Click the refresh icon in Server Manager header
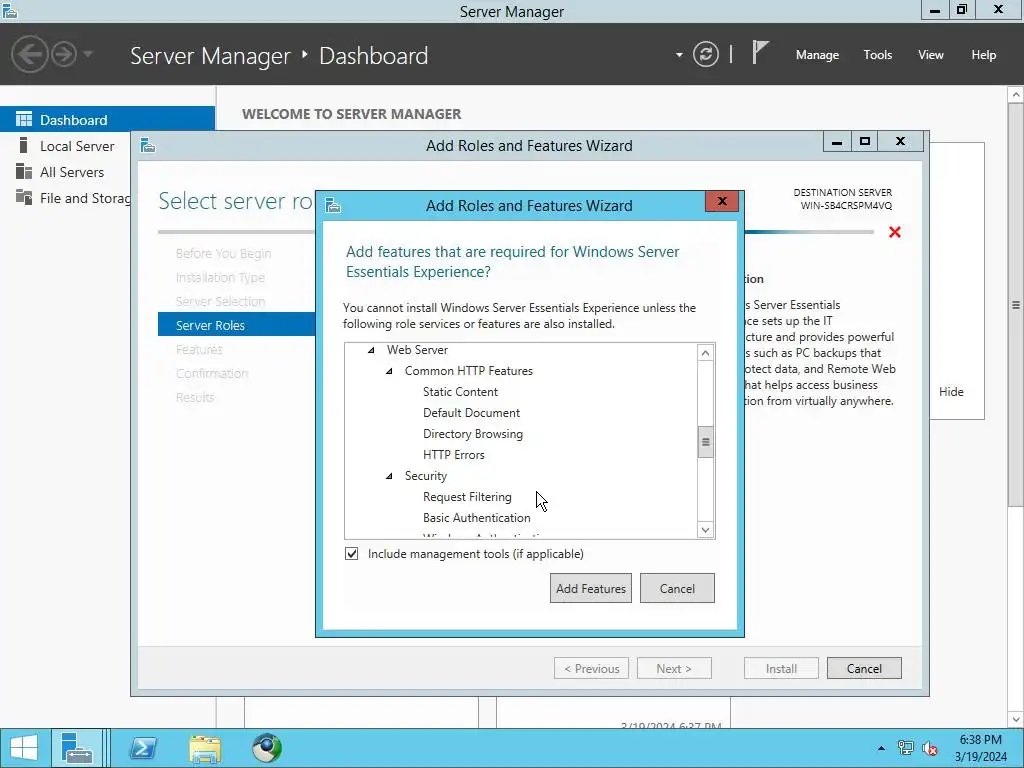The image size is (1024, 768). pos(705,54)
